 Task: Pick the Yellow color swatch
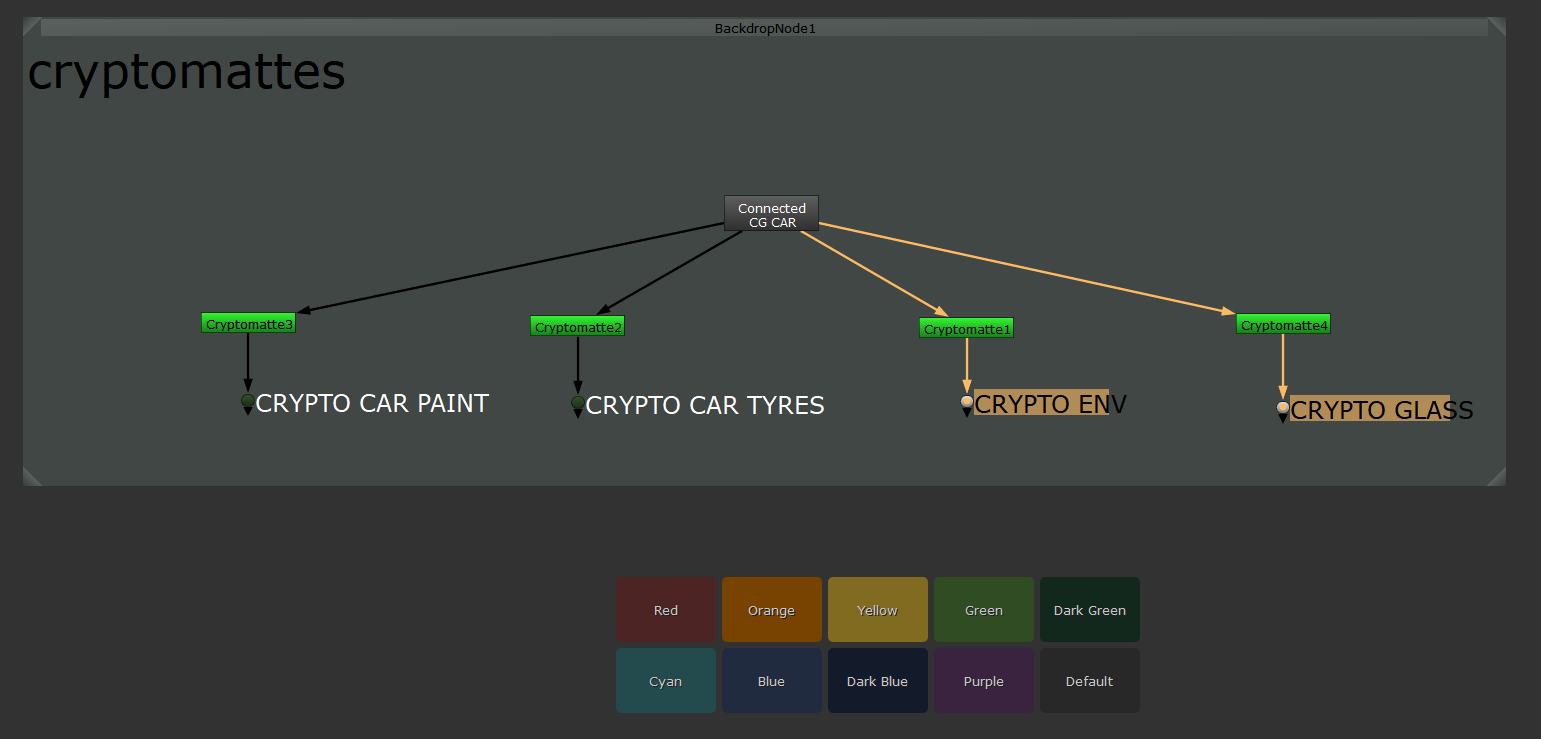(877, 610)
